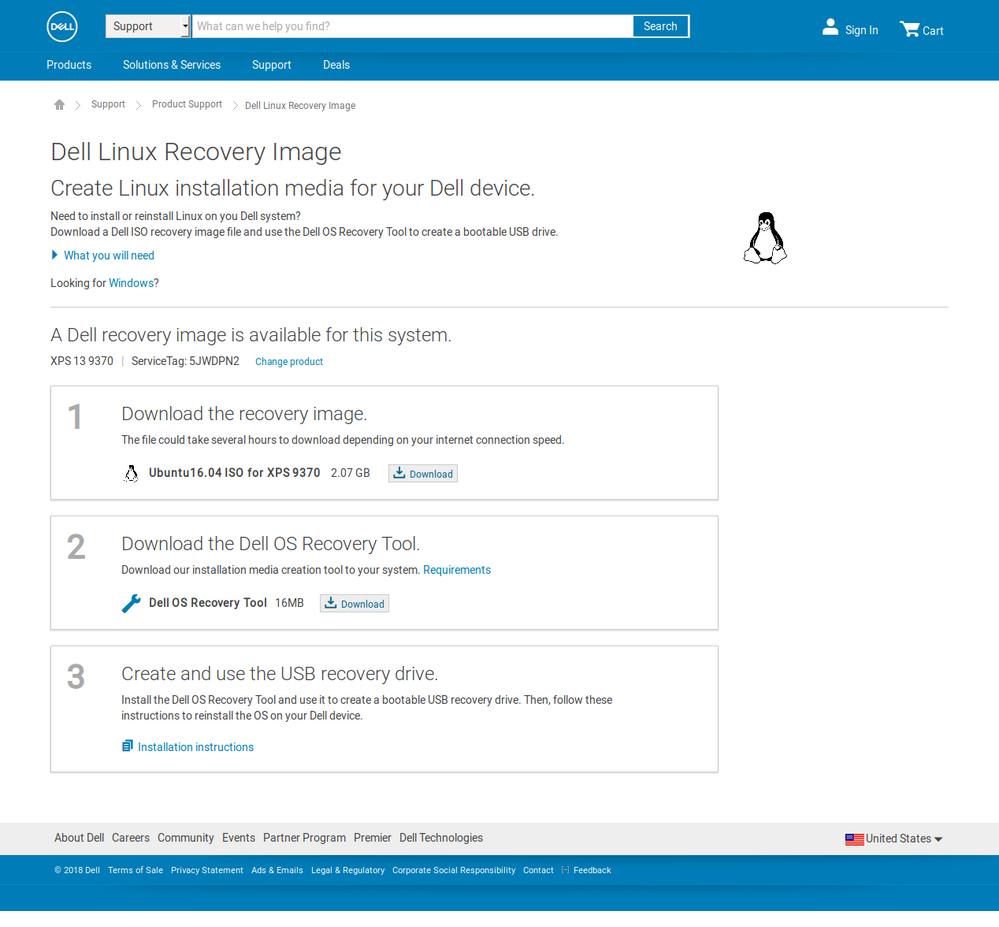Click the book icon beside Installation instructions

[x=127, y=745]
